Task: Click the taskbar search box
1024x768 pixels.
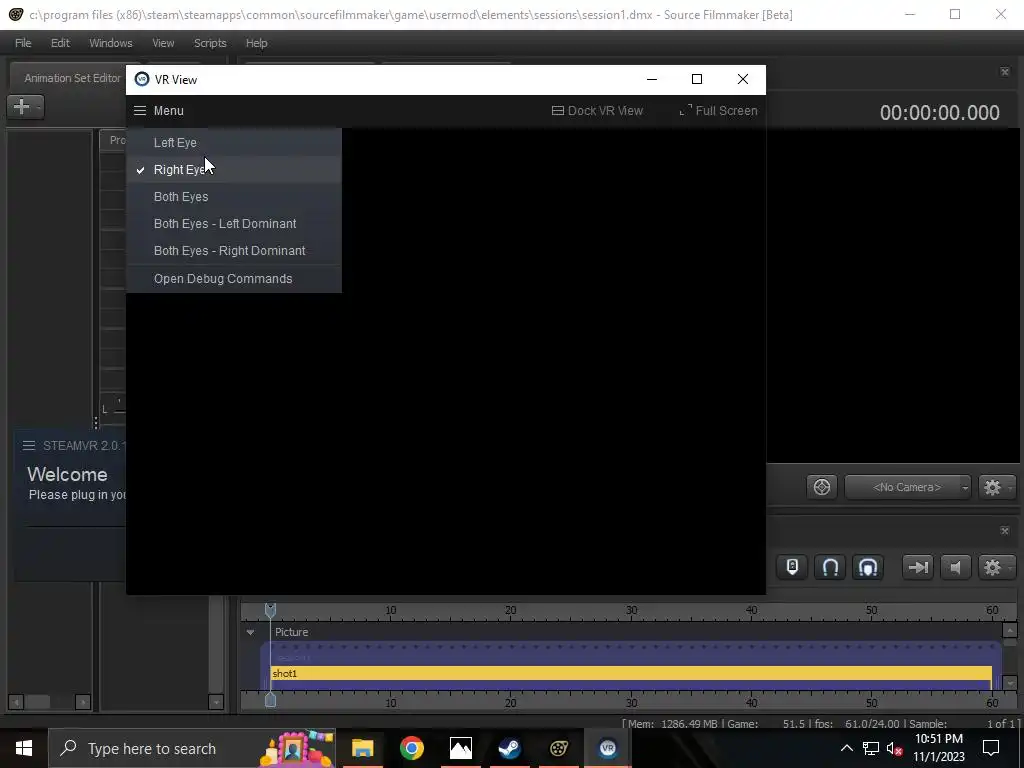Action: point(192,748)
